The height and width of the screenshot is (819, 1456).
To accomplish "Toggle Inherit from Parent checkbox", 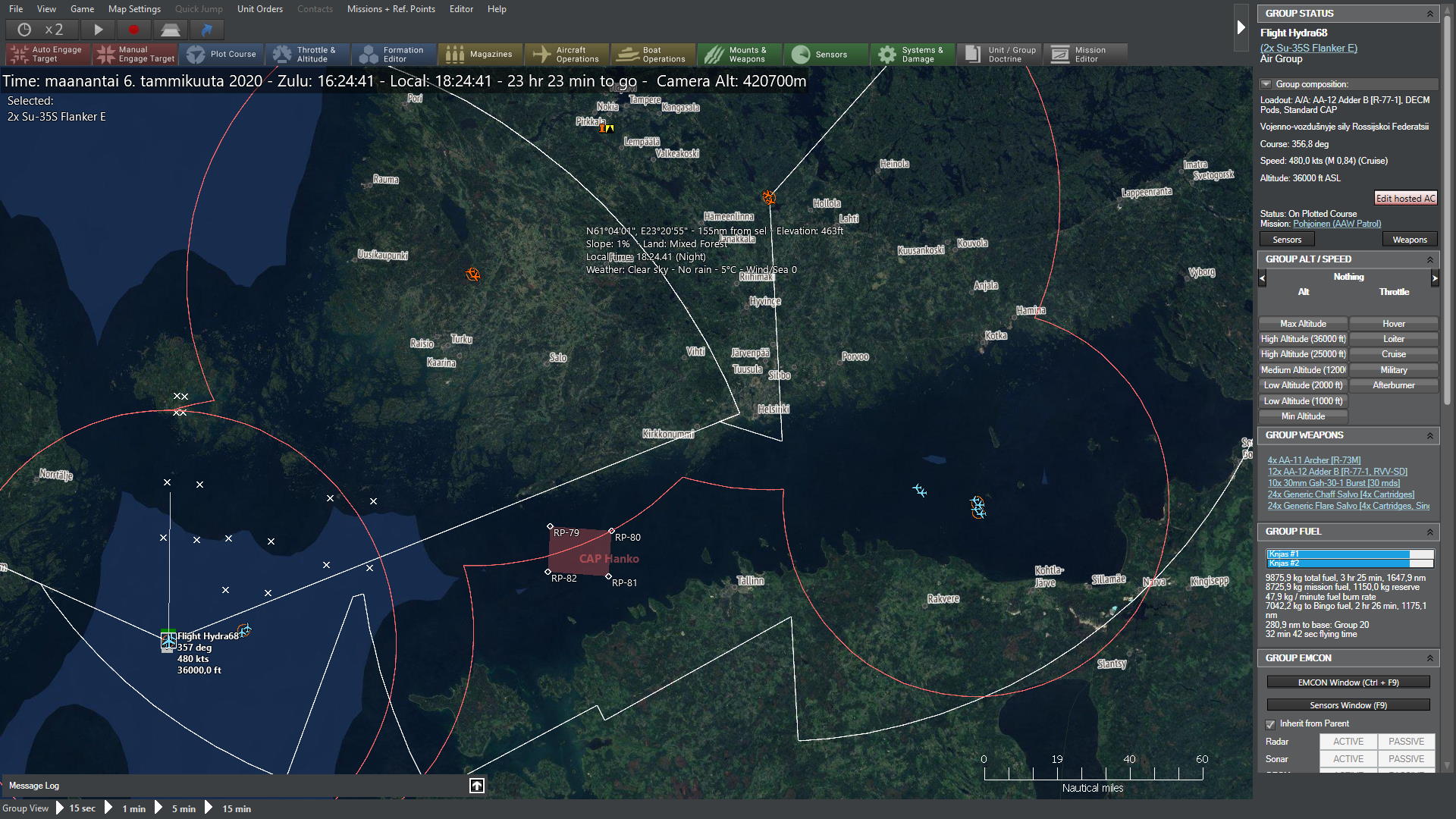I will pyautogui.click(x=1270, y=724).
